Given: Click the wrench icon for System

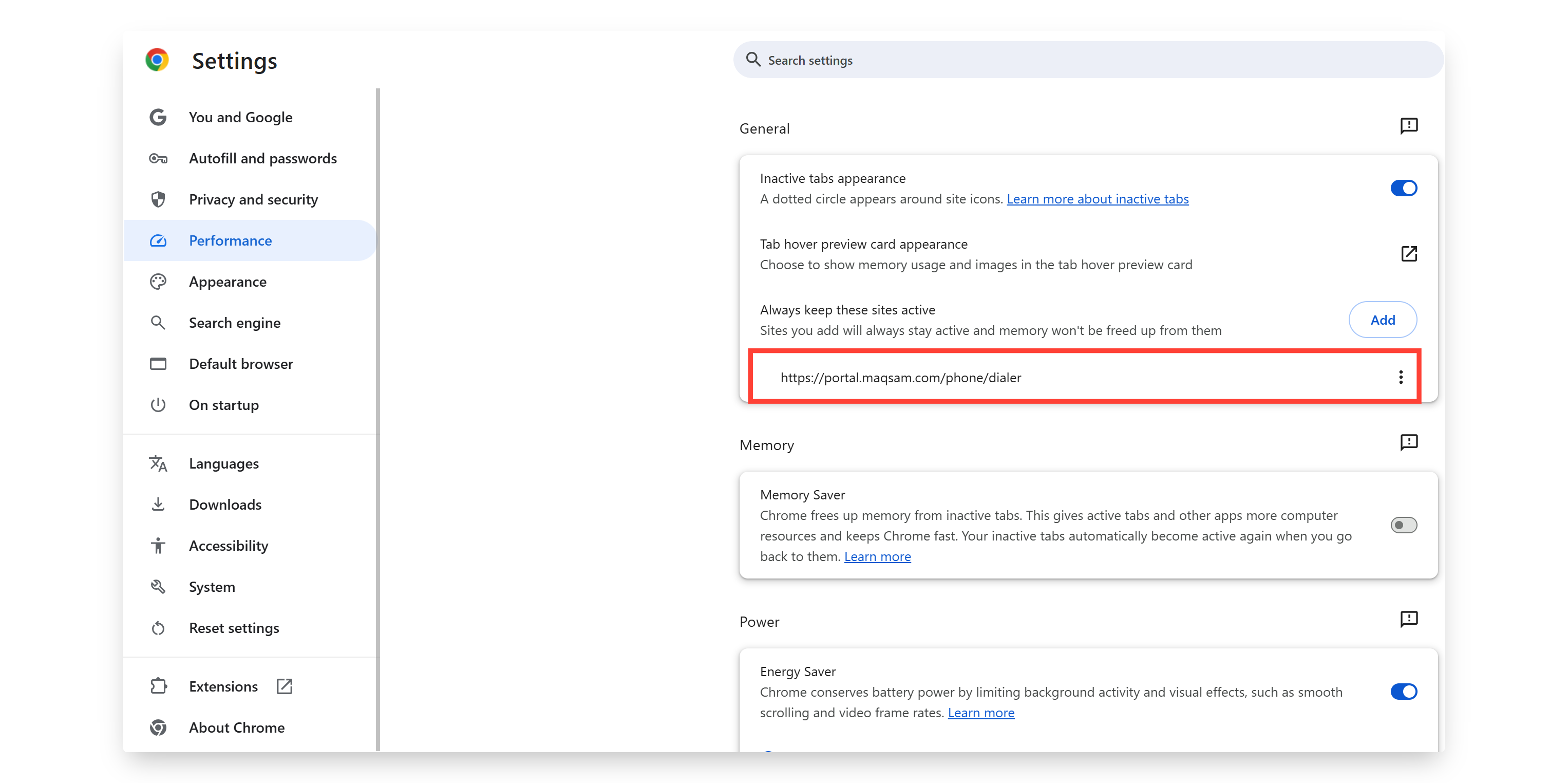Looking at the screenshot, I should tap(158, 586).
